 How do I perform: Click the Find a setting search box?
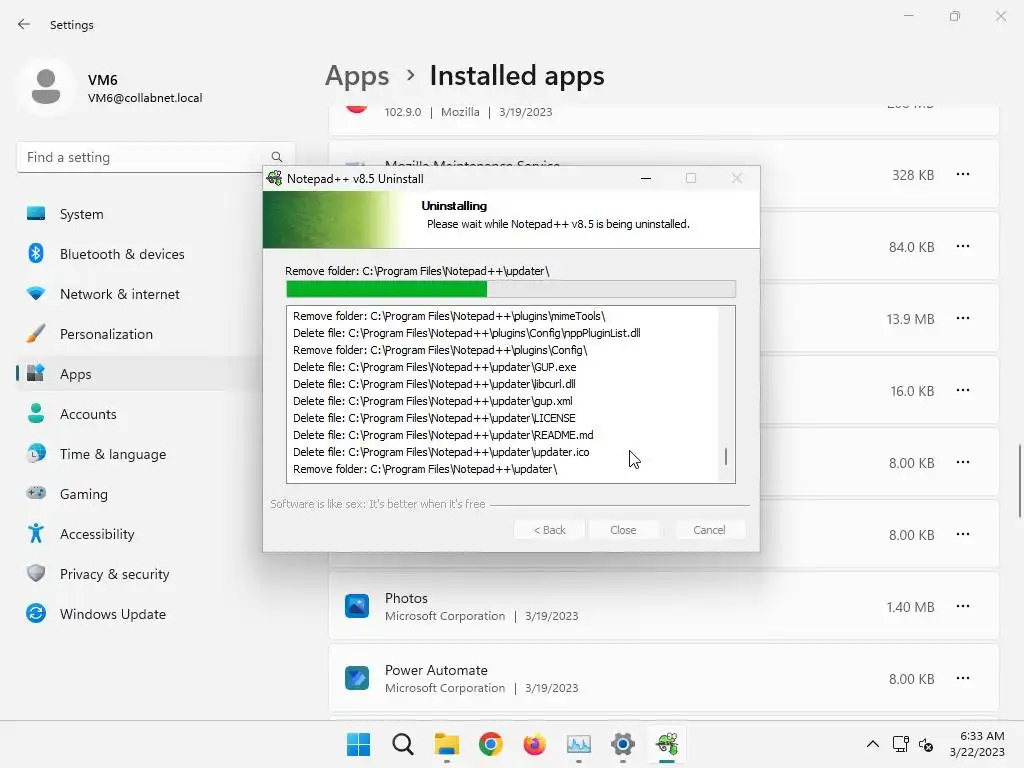(x=155, y=157)
